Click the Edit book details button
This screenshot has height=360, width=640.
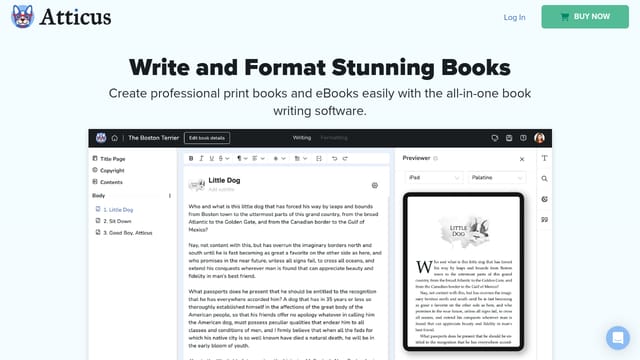pyautogui.click(x=207, y=138)
